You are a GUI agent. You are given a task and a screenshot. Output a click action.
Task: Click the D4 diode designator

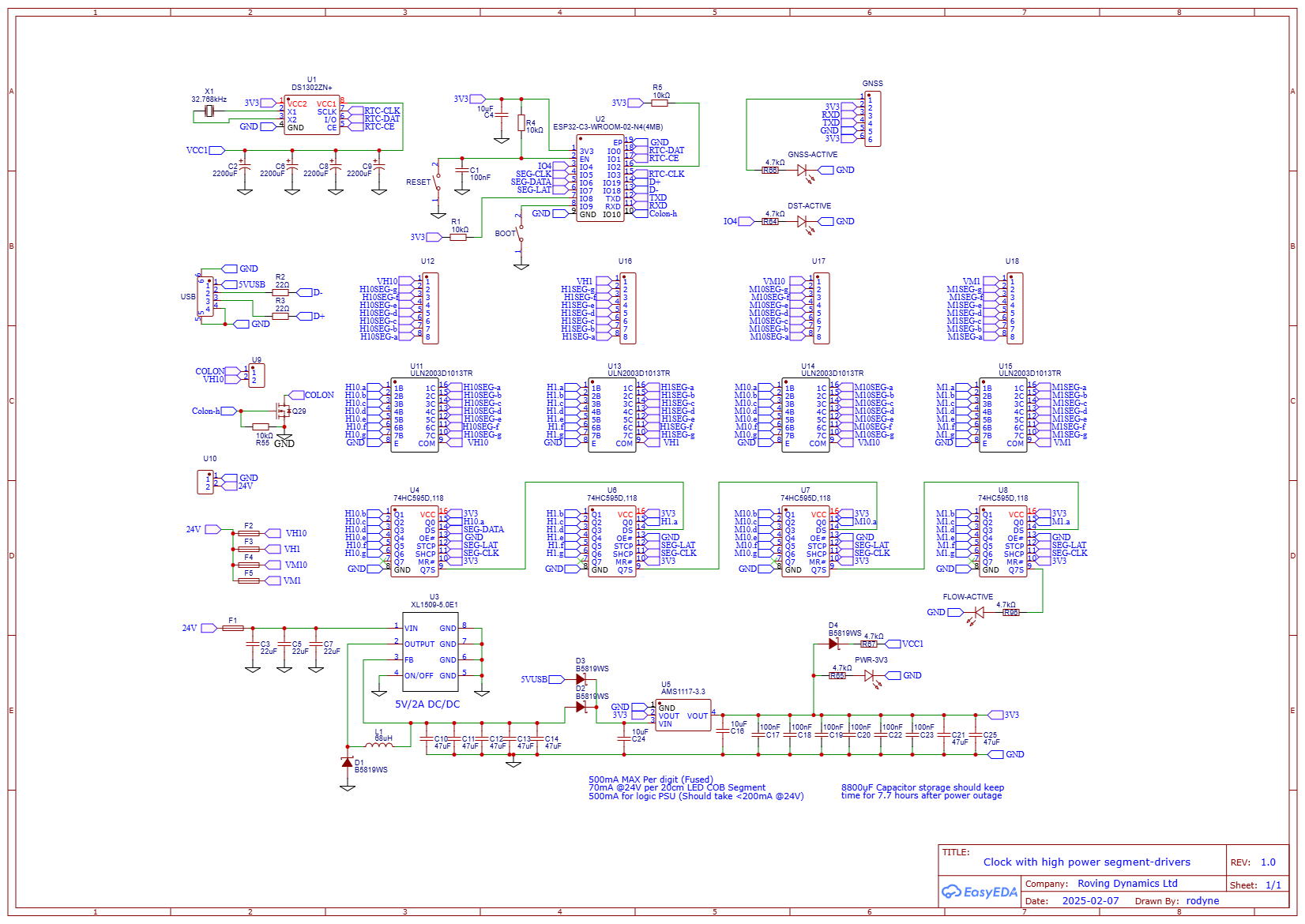pyautogui.click(x=833, y=625)
